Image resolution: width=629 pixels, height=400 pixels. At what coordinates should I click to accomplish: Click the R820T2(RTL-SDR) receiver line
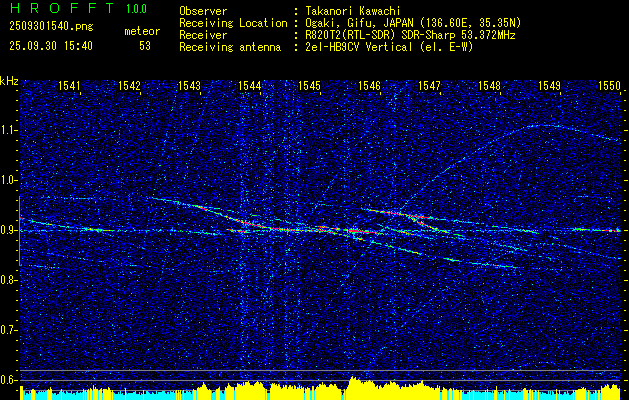pyautogui.click(x=410, y=35)
